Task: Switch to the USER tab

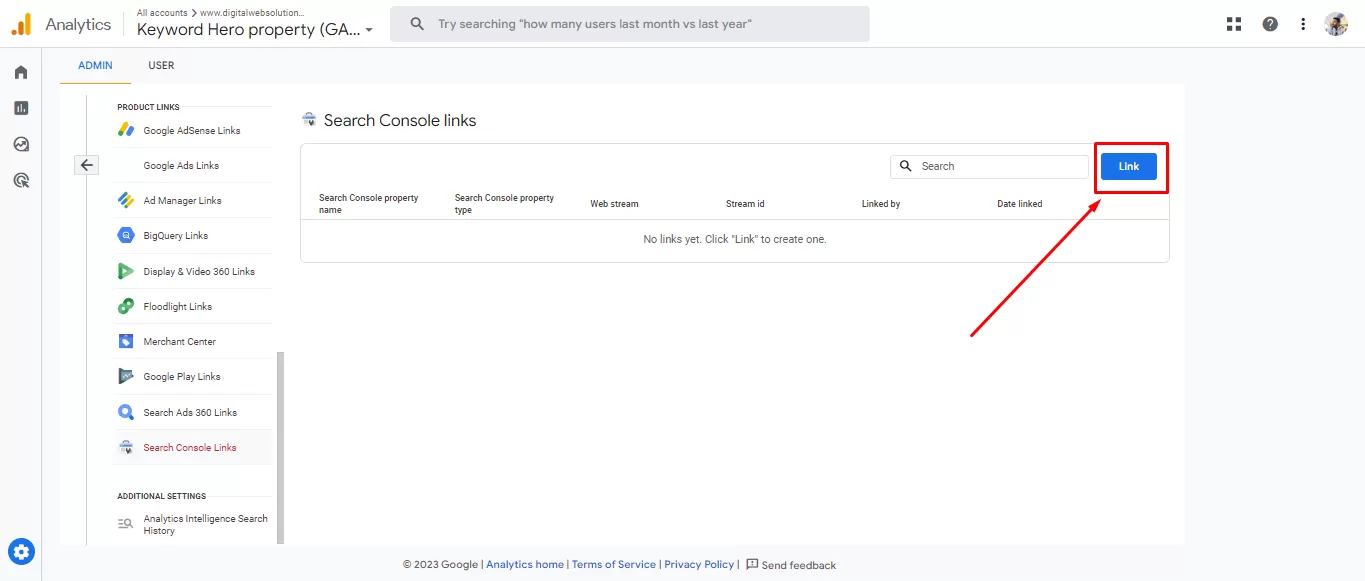Action: tap(161, 66)
